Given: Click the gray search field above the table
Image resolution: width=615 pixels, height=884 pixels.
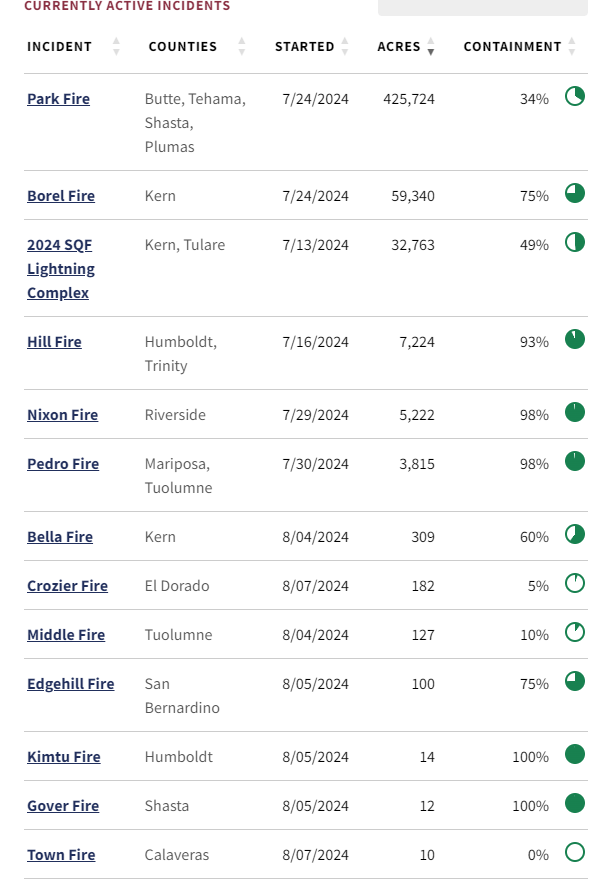Looking at the screenshot, I should pos(483,7).
